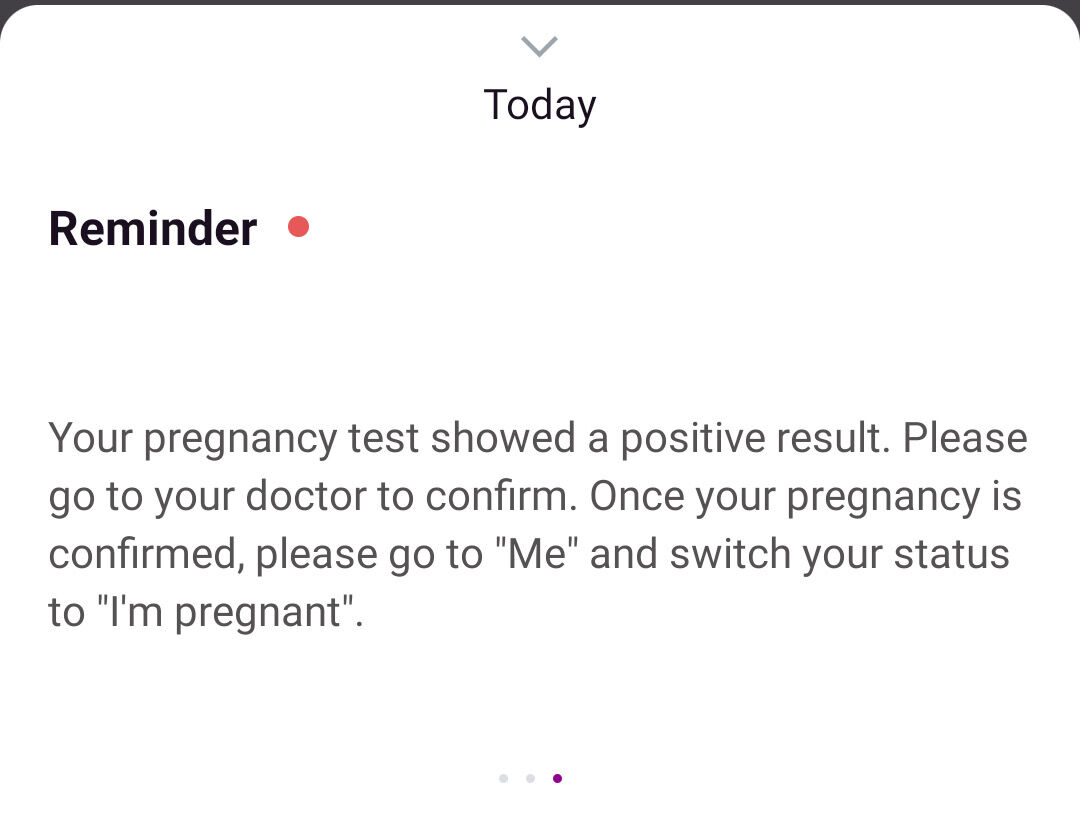Image resolution: width=1080 pixels, height=822 pixels.
Task: Tap the quoted "Me" text in reminder
Action: tap(537, 553)
